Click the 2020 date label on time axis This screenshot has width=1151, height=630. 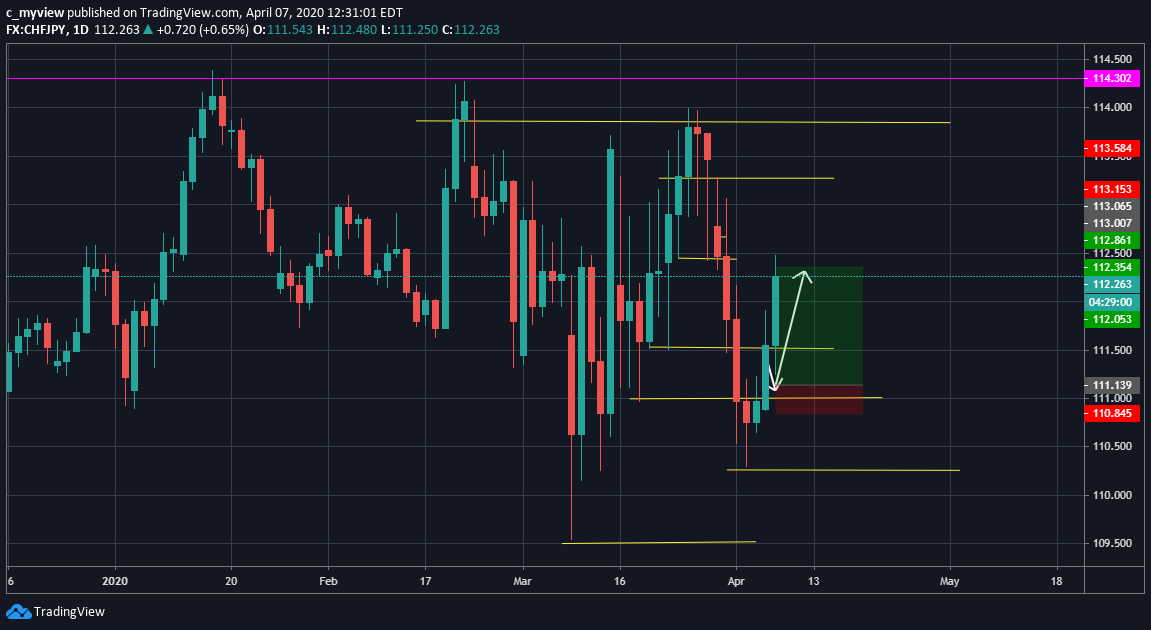(115, 581)
